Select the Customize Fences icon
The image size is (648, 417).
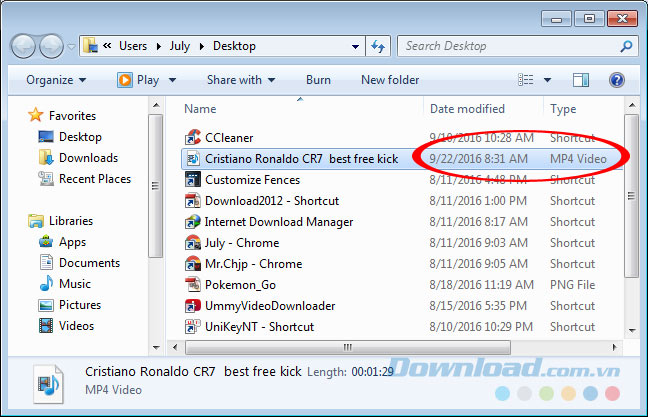coord(193,179)
